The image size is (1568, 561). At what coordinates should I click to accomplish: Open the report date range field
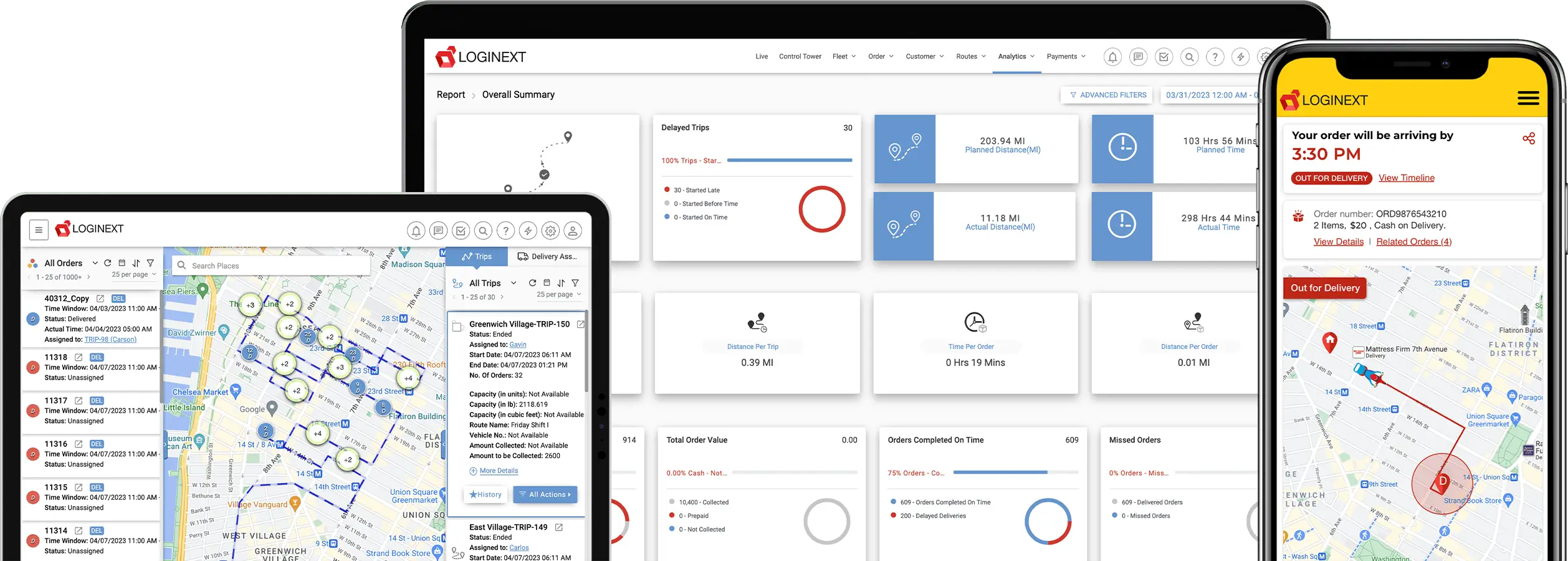[x=1209, y=95]
